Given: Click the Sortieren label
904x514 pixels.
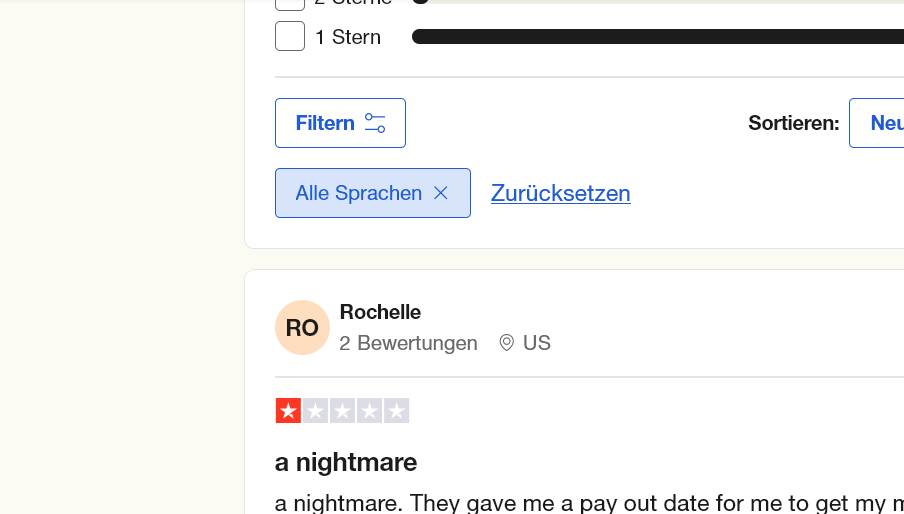Looking at the screenshot, I should point(794,123).
